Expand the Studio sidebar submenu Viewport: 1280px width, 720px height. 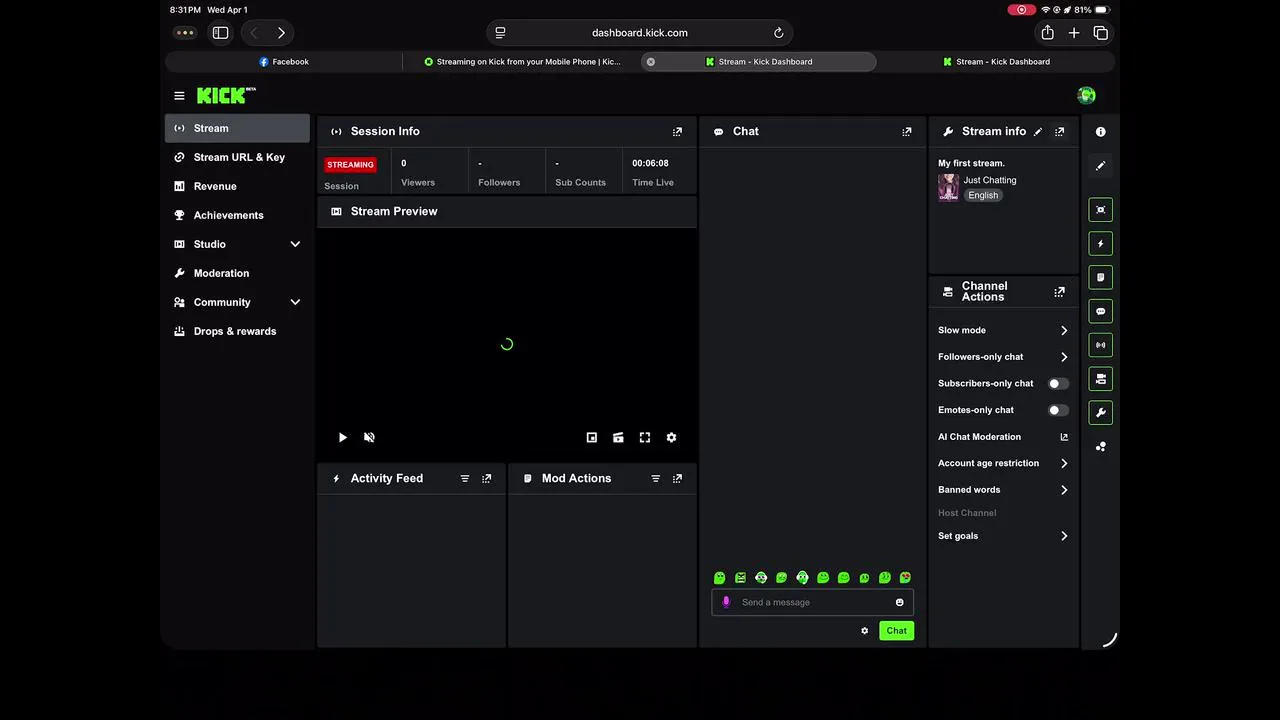[x=295, y=244]
